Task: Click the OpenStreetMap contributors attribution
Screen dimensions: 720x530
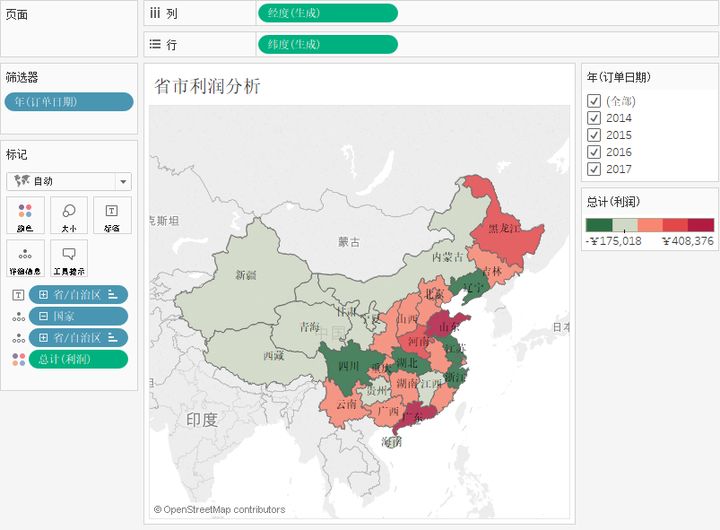Action: click(x=219, y=509)
